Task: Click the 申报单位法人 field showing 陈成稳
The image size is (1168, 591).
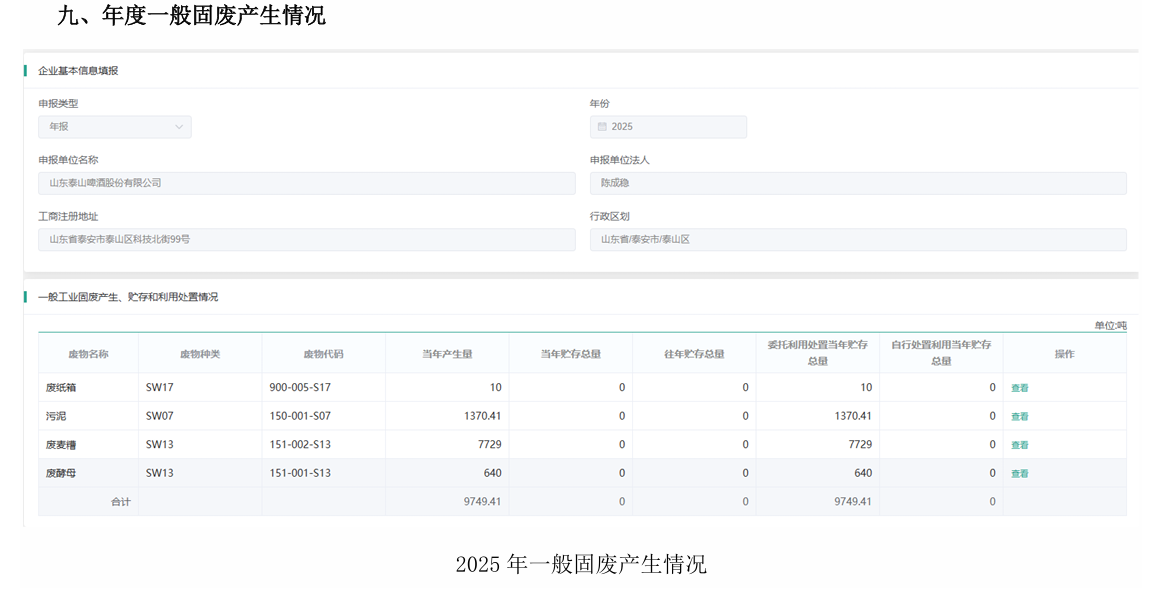Action: (857, 183)
